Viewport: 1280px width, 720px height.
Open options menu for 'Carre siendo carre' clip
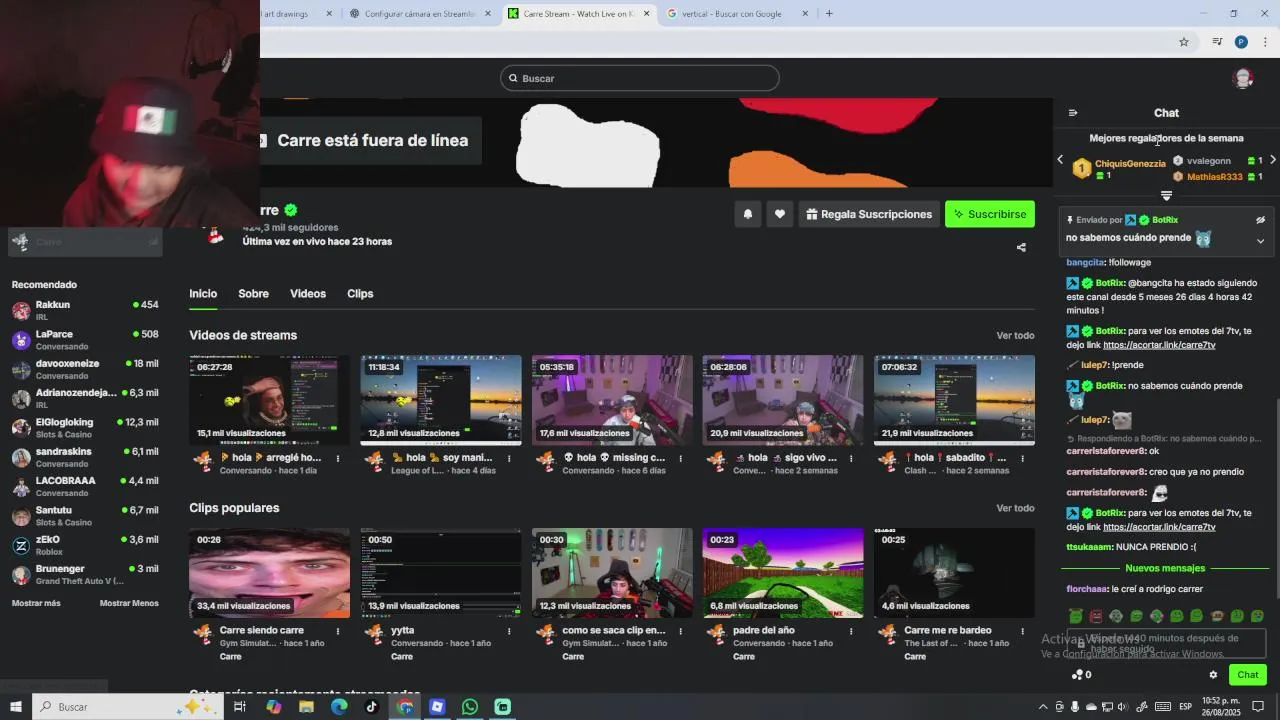pyautogui.click(x=338, y=632)
